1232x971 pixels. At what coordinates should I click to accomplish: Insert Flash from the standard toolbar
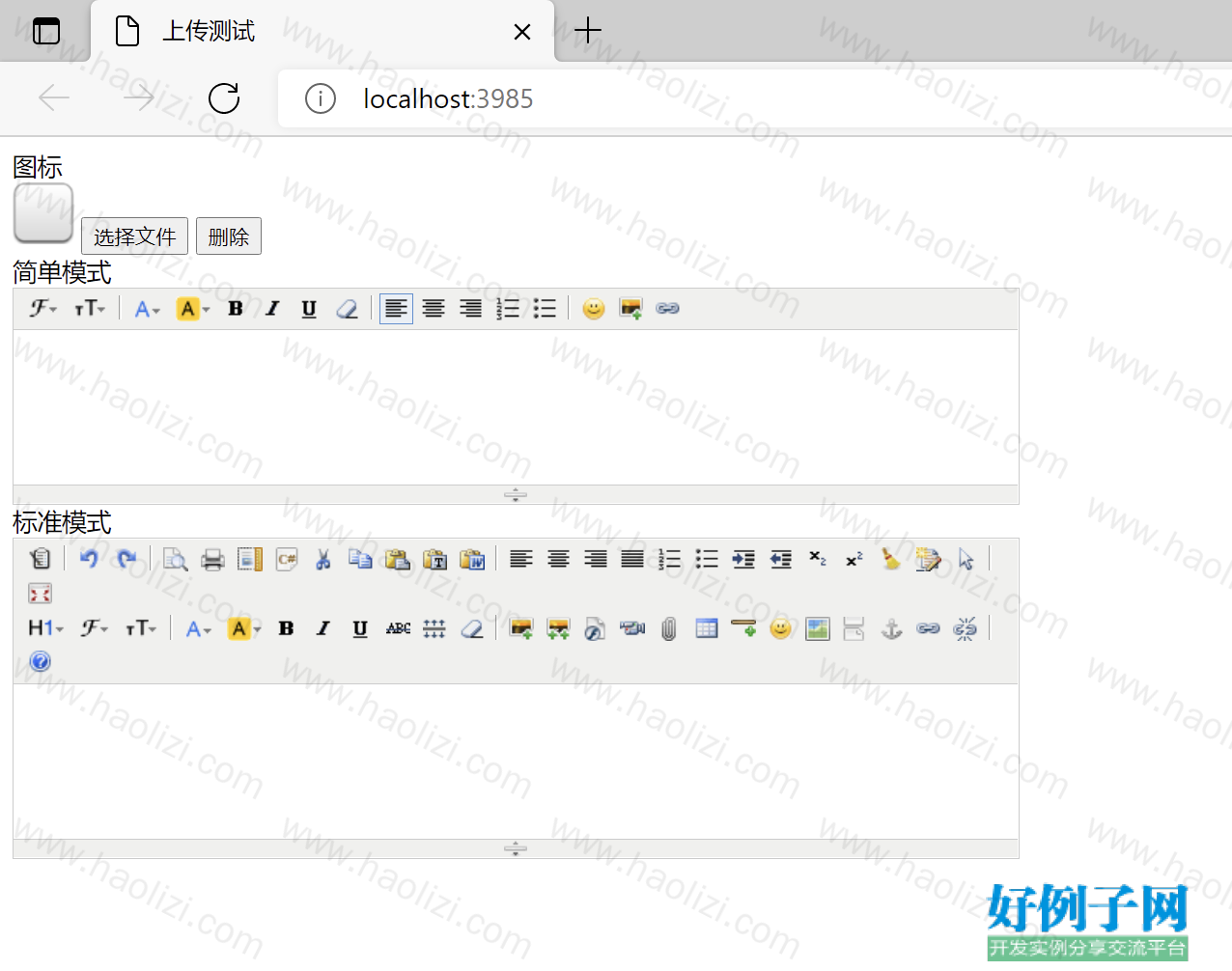[x=595, y=628]
